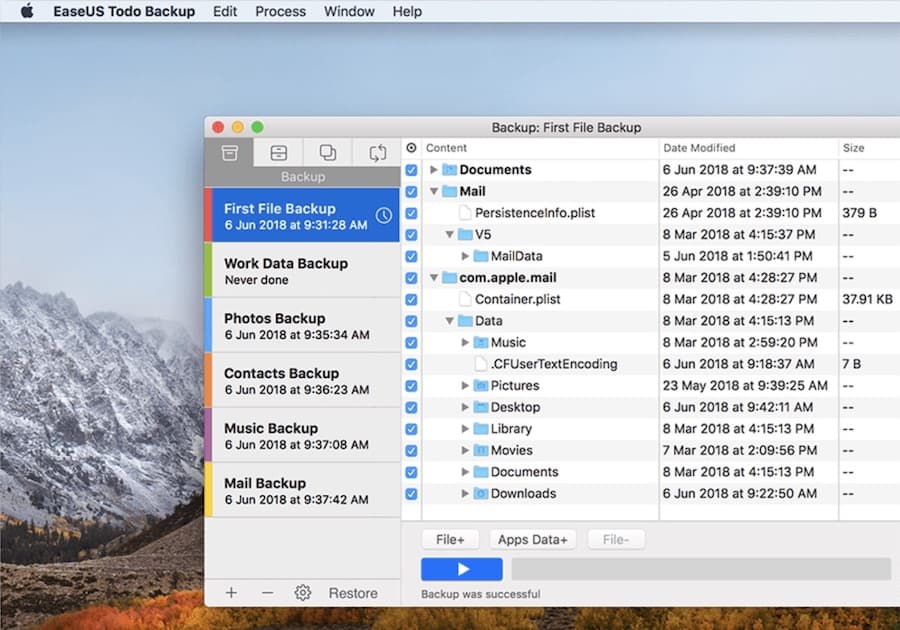Add a new backup with the plus icon
900x630 pixels.
[231, 592]
